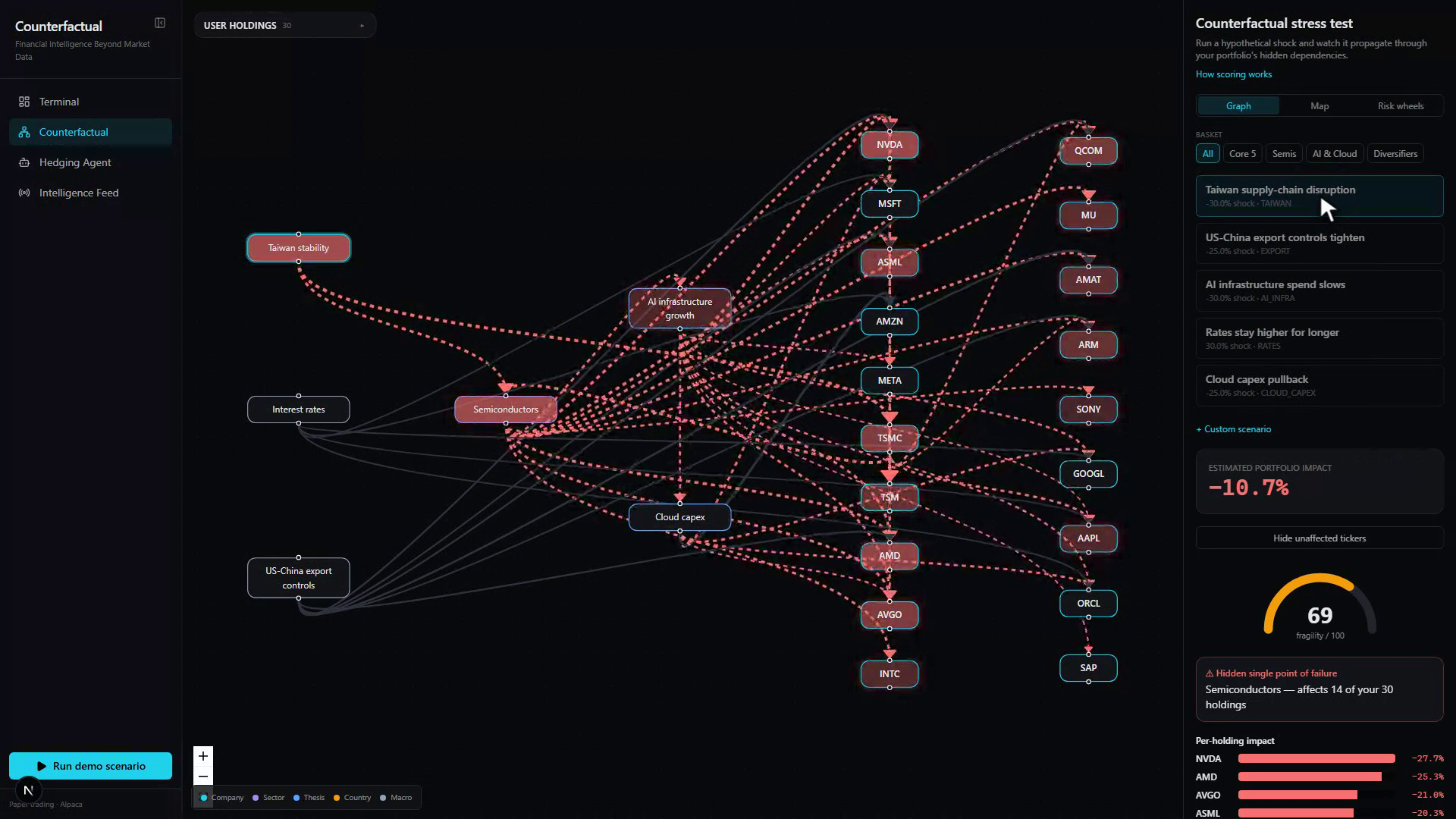Switch to the Map tab

1319,106
